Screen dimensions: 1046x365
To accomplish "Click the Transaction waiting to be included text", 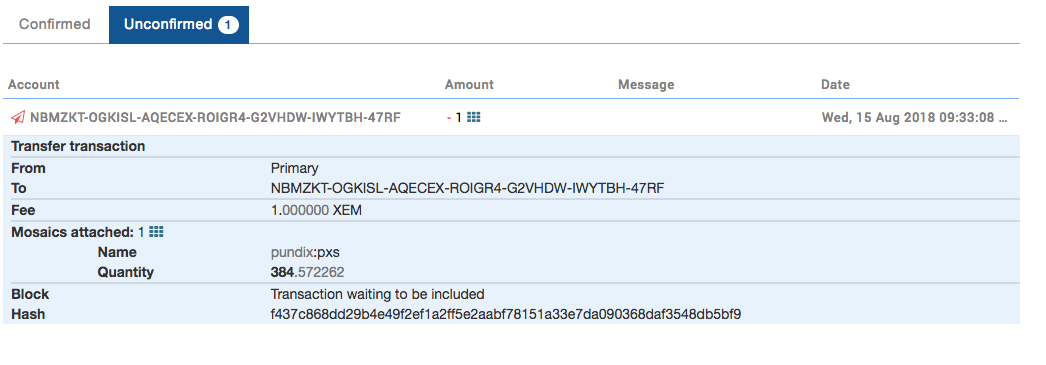I will [x=378, y=294].
